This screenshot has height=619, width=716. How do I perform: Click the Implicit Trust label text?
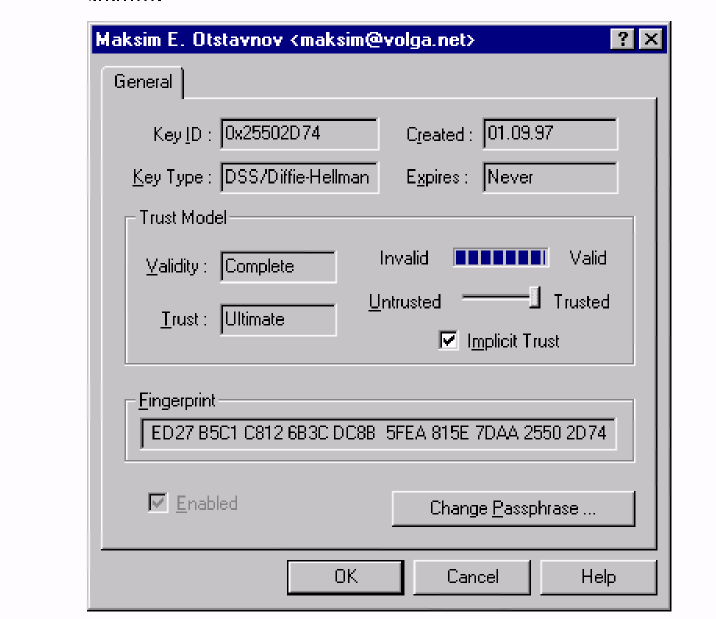[x=513, y=341]
